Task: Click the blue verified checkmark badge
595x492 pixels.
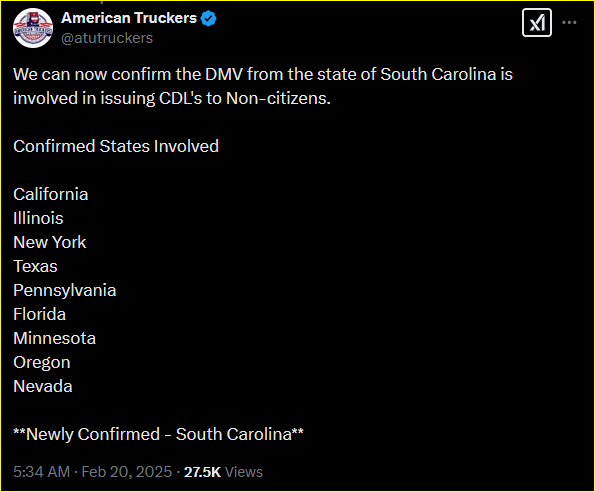Action: coord(208,18)
